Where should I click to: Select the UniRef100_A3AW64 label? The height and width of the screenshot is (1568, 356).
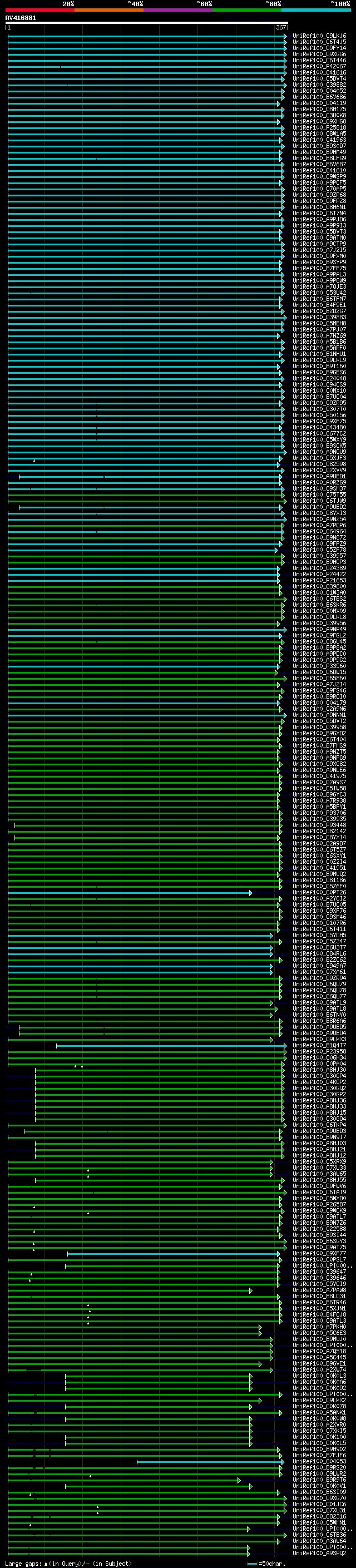coord(319,1541)
